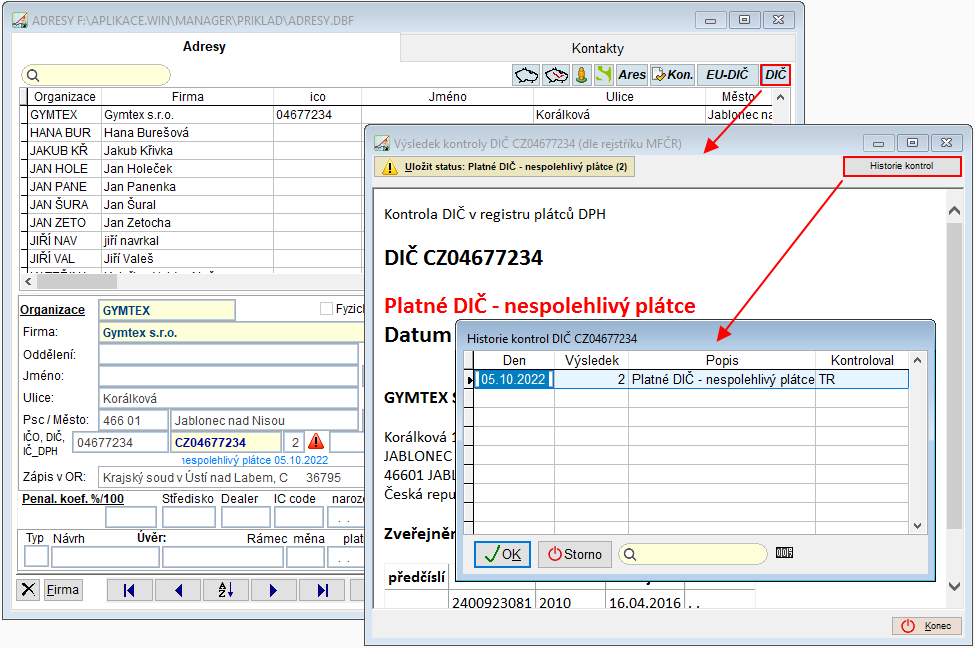Click the PSC field 466 01

click(x=133, y=420)
